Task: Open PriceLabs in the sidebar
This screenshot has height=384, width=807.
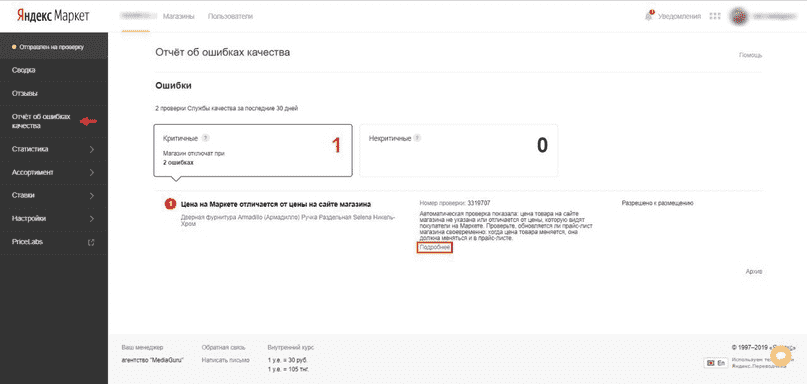Action: tap(54, 242)
